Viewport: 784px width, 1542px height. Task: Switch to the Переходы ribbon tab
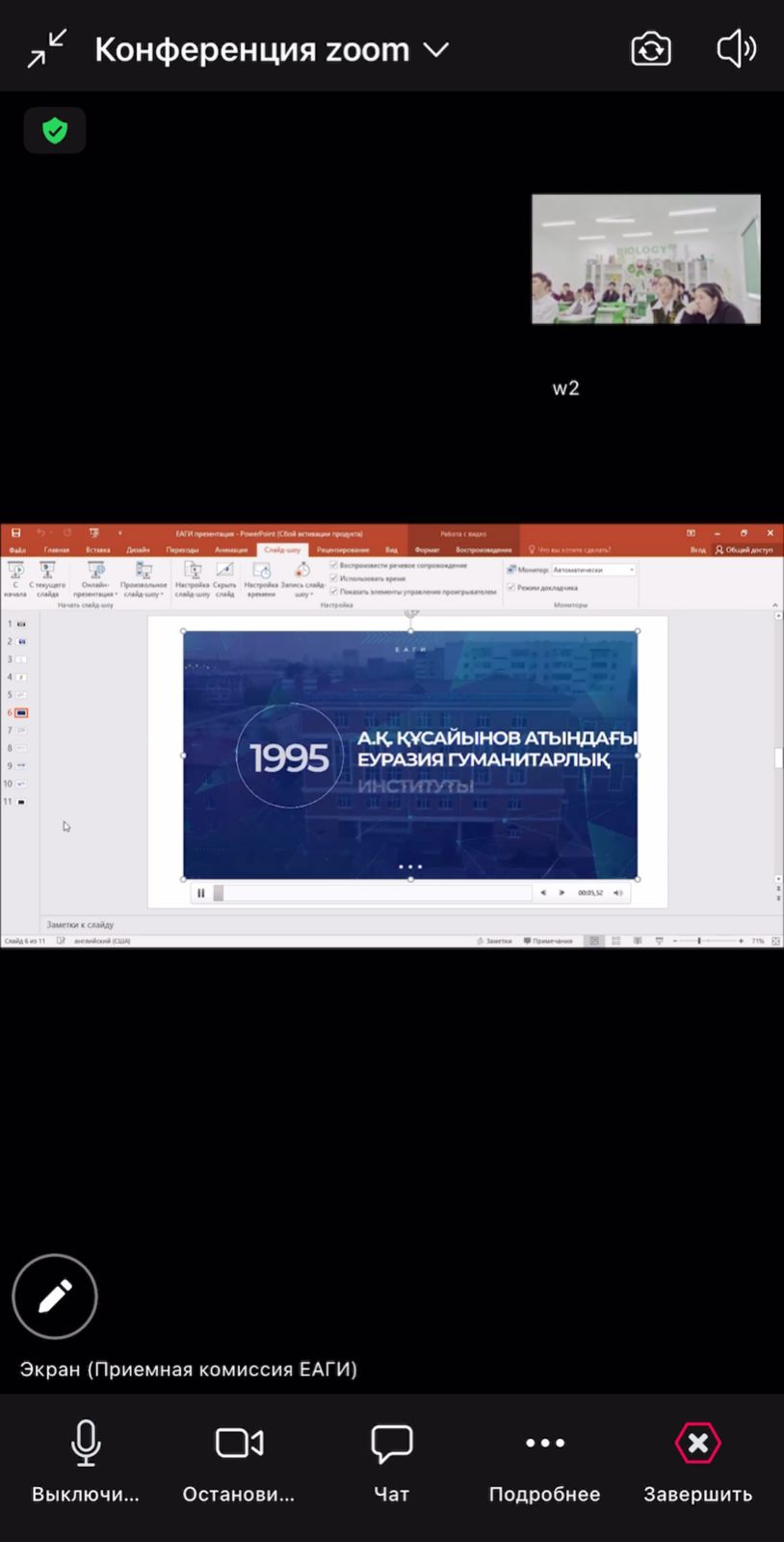182,549
